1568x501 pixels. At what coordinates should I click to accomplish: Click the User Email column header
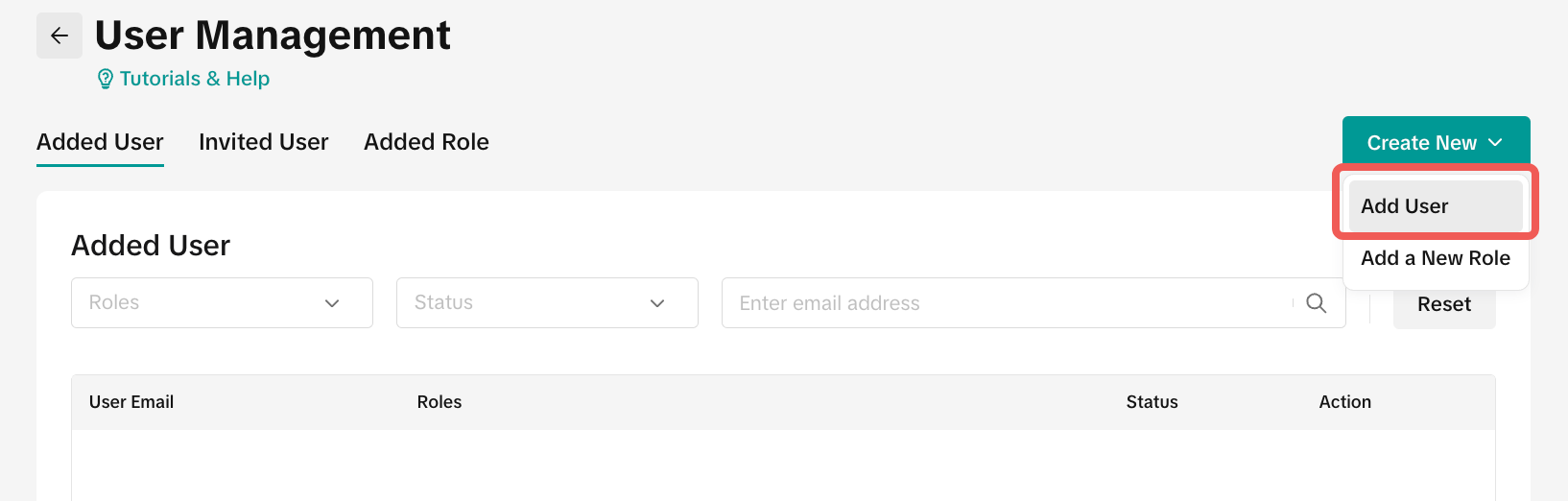pos(131,402)
